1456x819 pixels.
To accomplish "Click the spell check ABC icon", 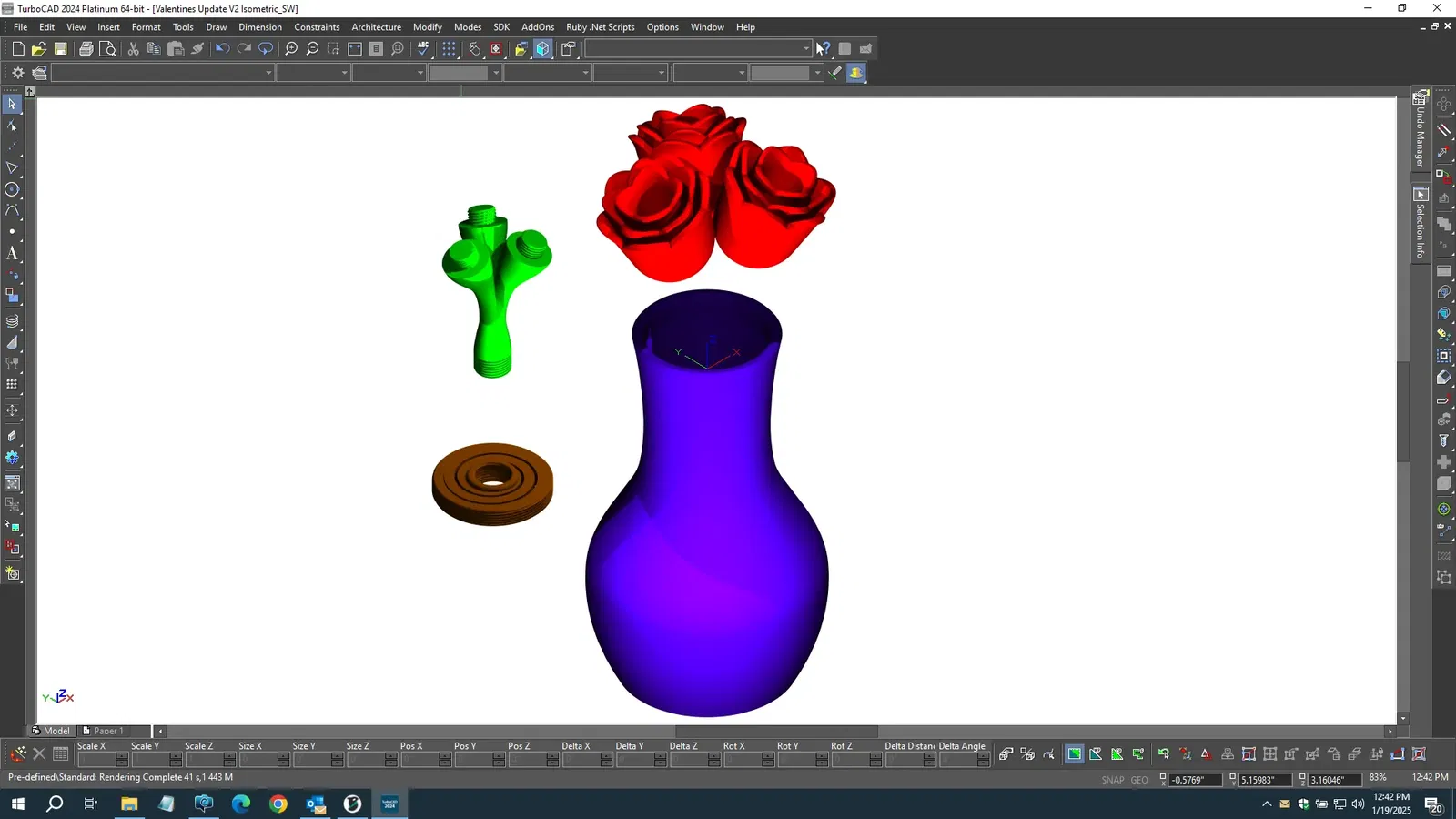I will (x=423, y=49).
